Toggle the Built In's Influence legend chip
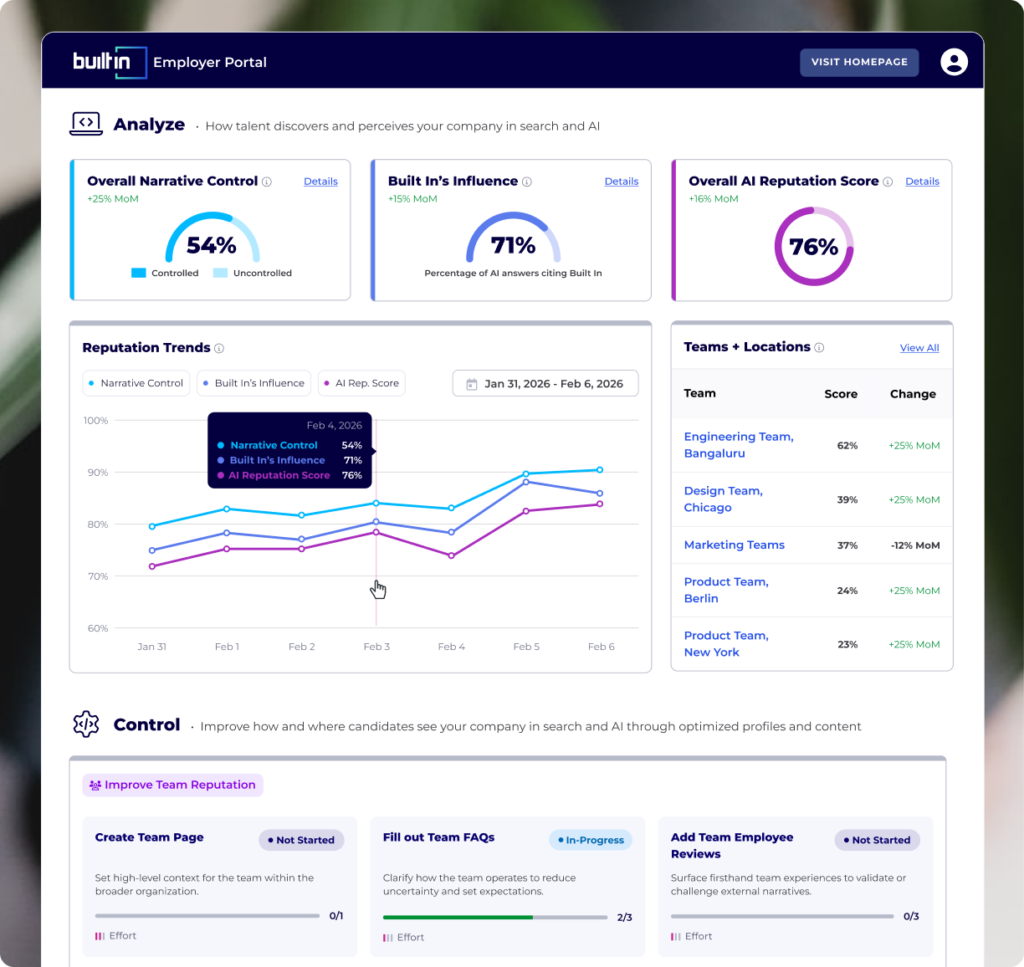The width and height of the screenshot is (1024, 967). pos(253,383)
